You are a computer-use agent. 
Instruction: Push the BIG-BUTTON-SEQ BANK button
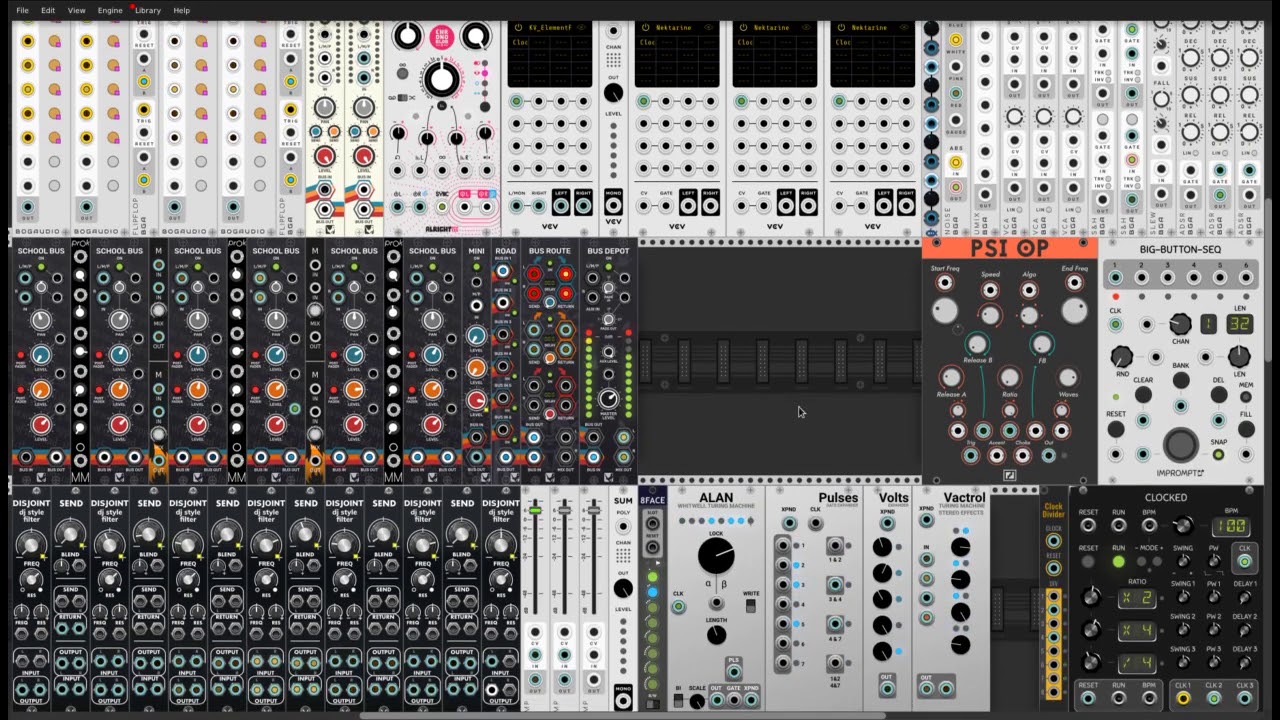pos(1181,380)
